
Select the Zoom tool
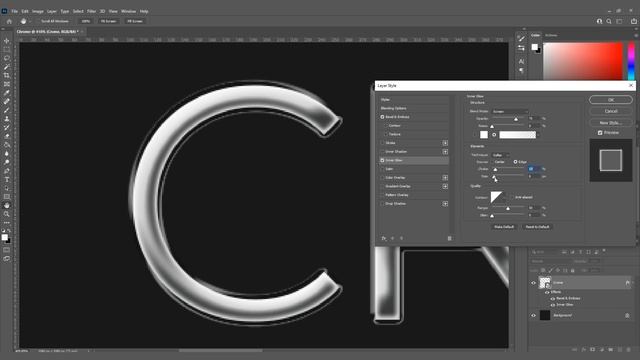[7, 214]
